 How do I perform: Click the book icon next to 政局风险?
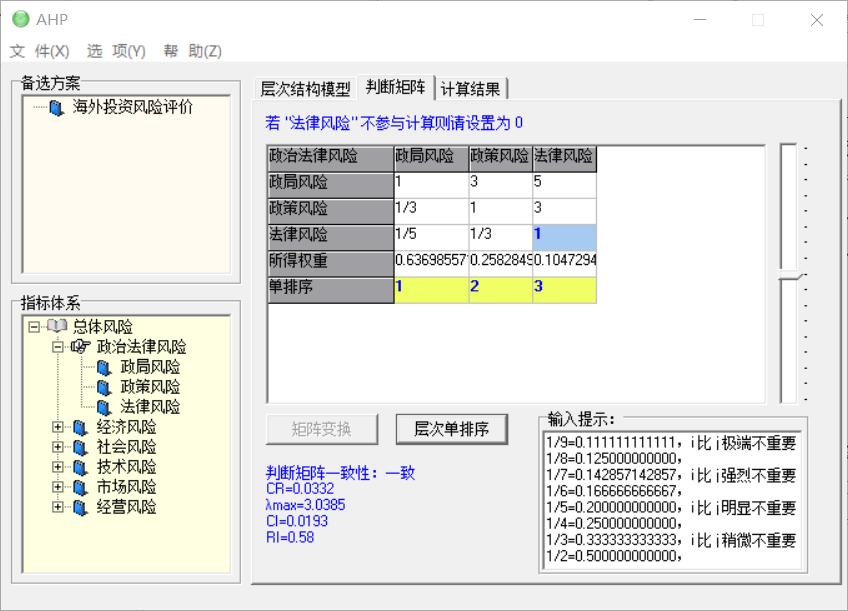pyautogui.click(x=104, y=367)
